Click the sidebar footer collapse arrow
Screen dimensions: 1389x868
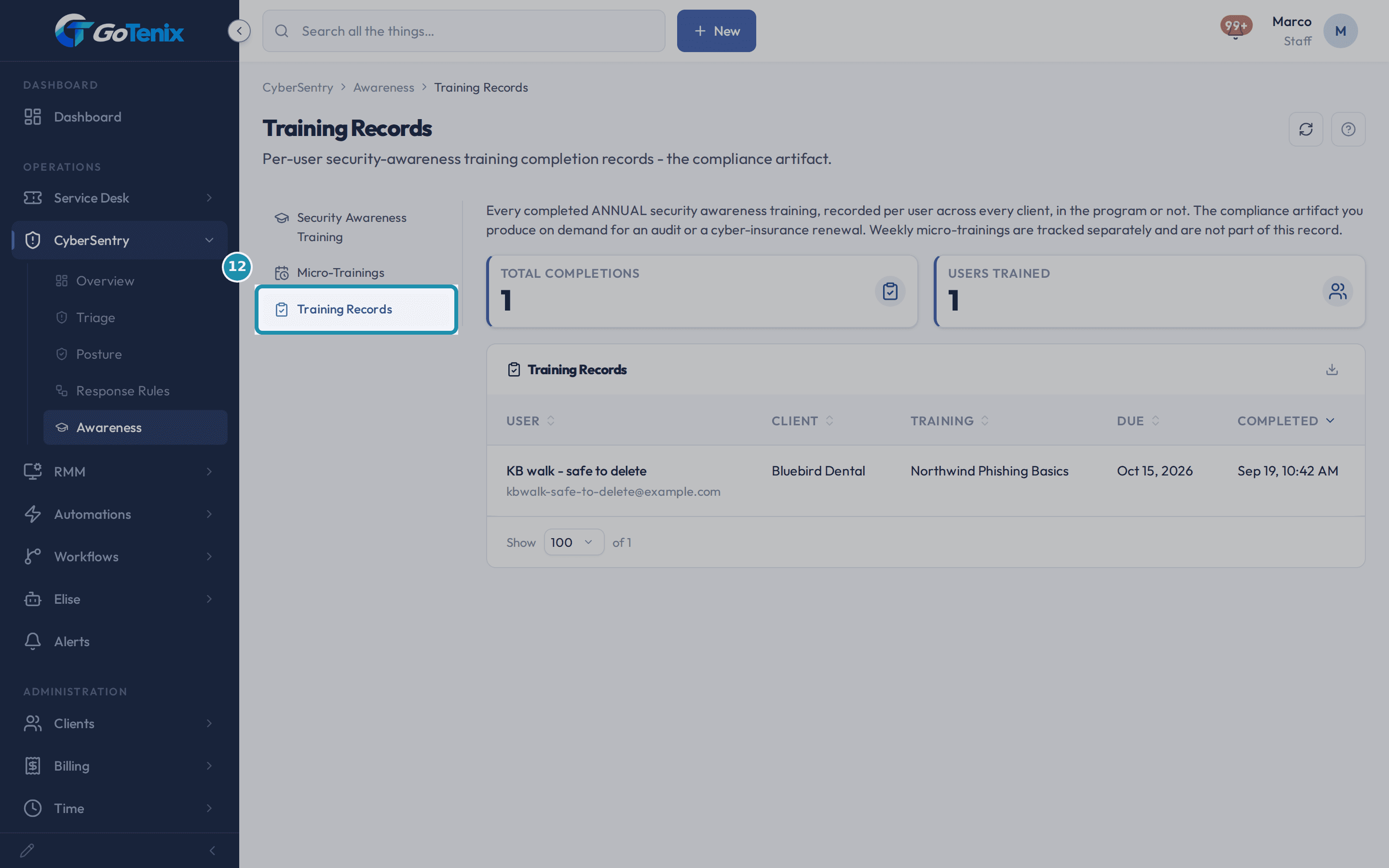pyautogui.click(x=212, y=850)
